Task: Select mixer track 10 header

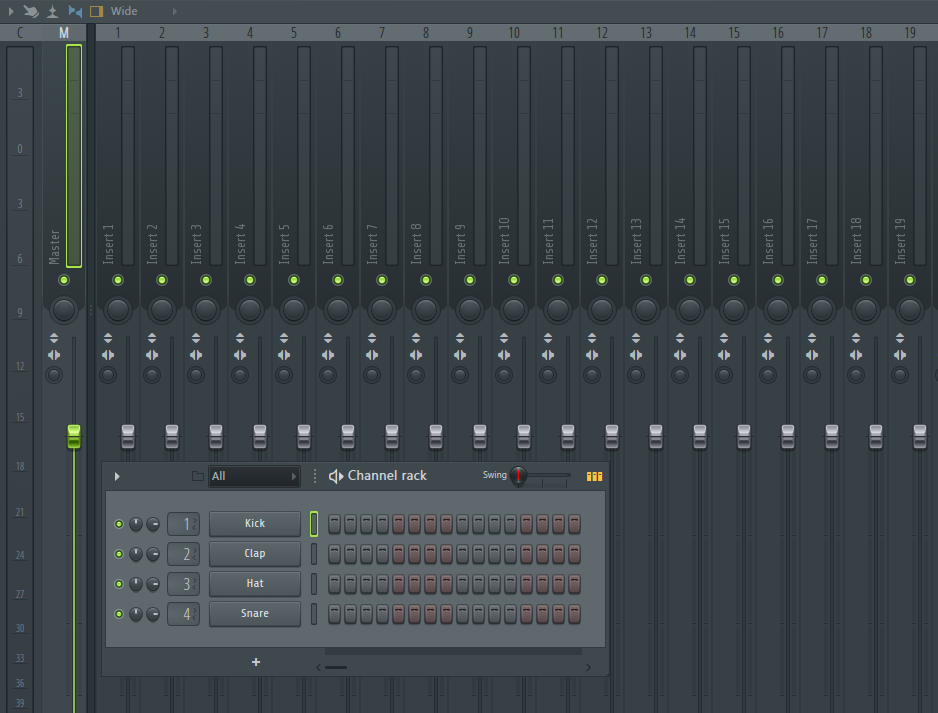Action: coord(514,33)
